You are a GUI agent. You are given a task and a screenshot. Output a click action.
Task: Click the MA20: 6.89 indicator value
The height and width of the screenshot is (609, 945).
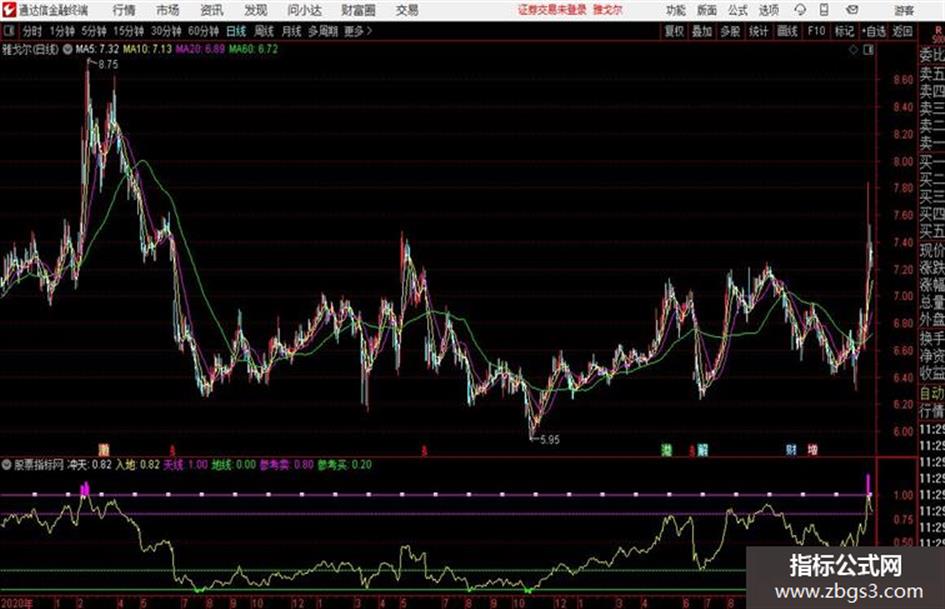click(200, 49)
